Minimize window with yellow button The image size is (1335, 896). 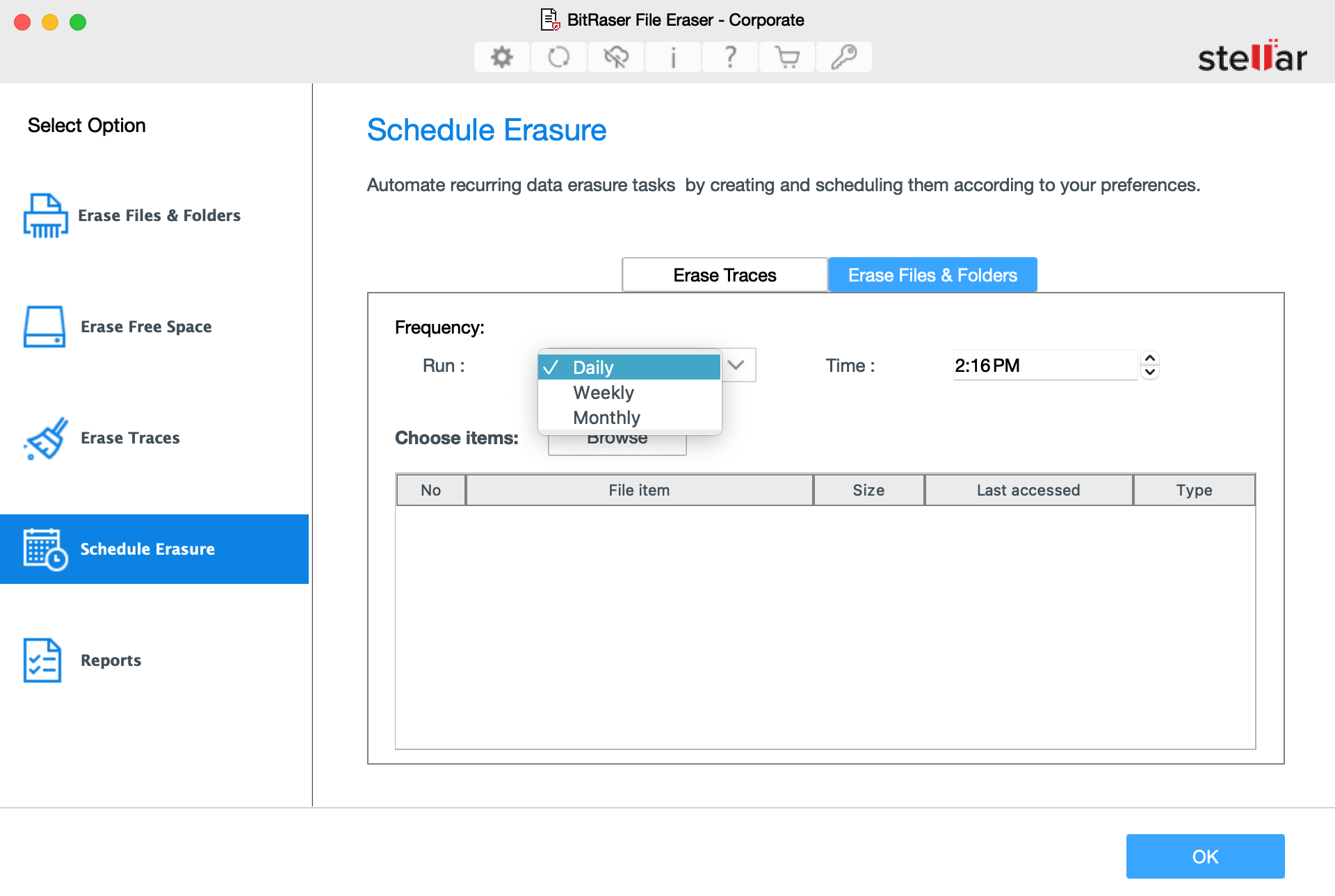click(50, 22)
